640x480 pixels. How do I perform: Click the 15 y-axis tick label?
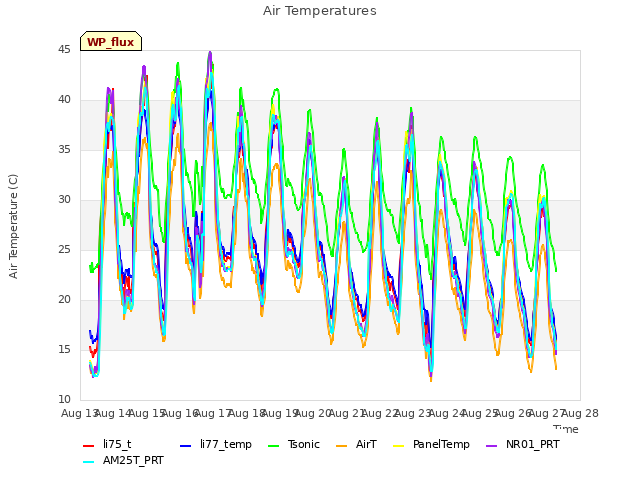64,350
